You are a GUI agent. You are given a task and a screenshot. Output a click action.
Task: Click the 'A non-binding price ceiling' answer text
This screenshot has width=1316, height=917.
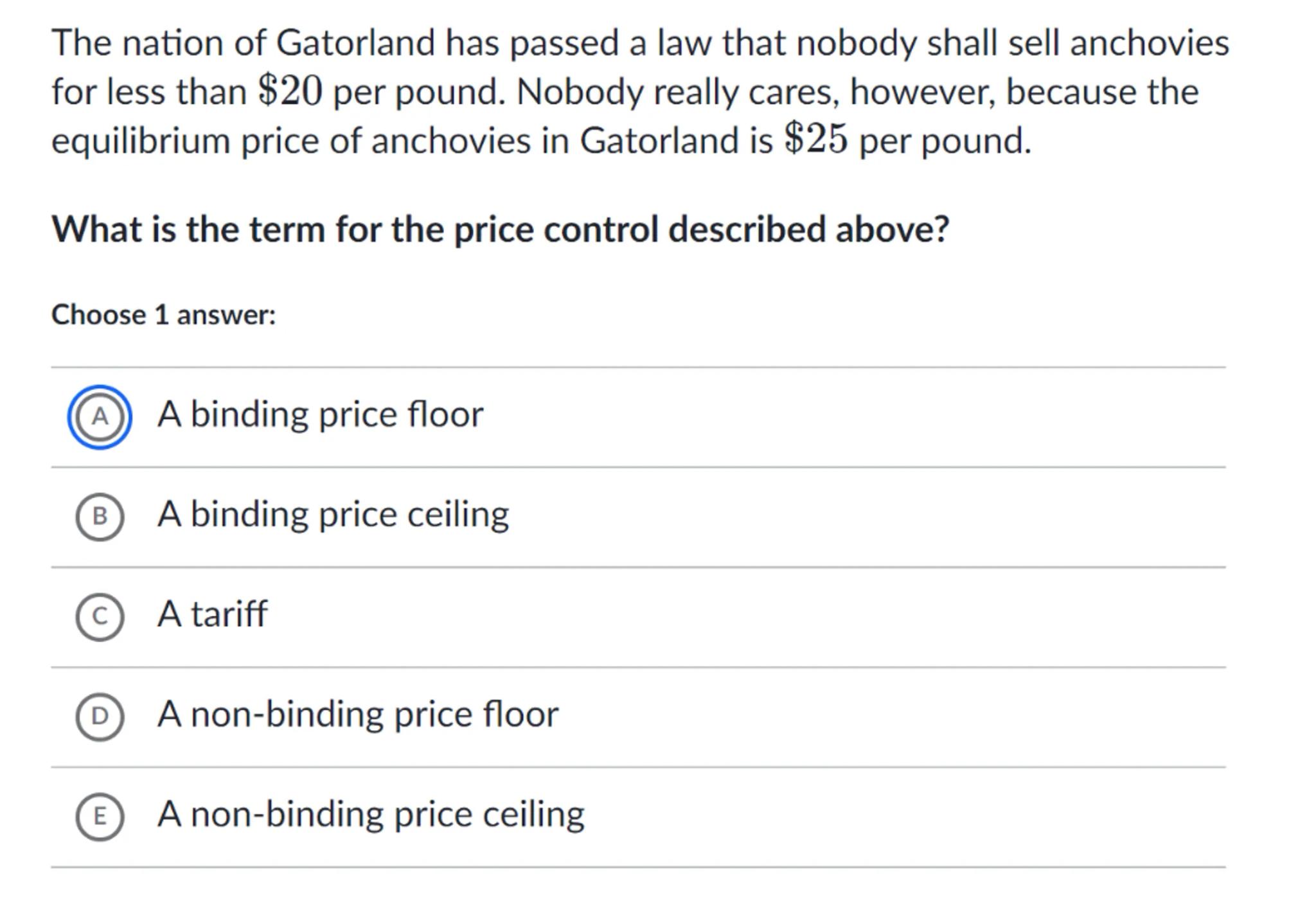[x=371, y=814]
